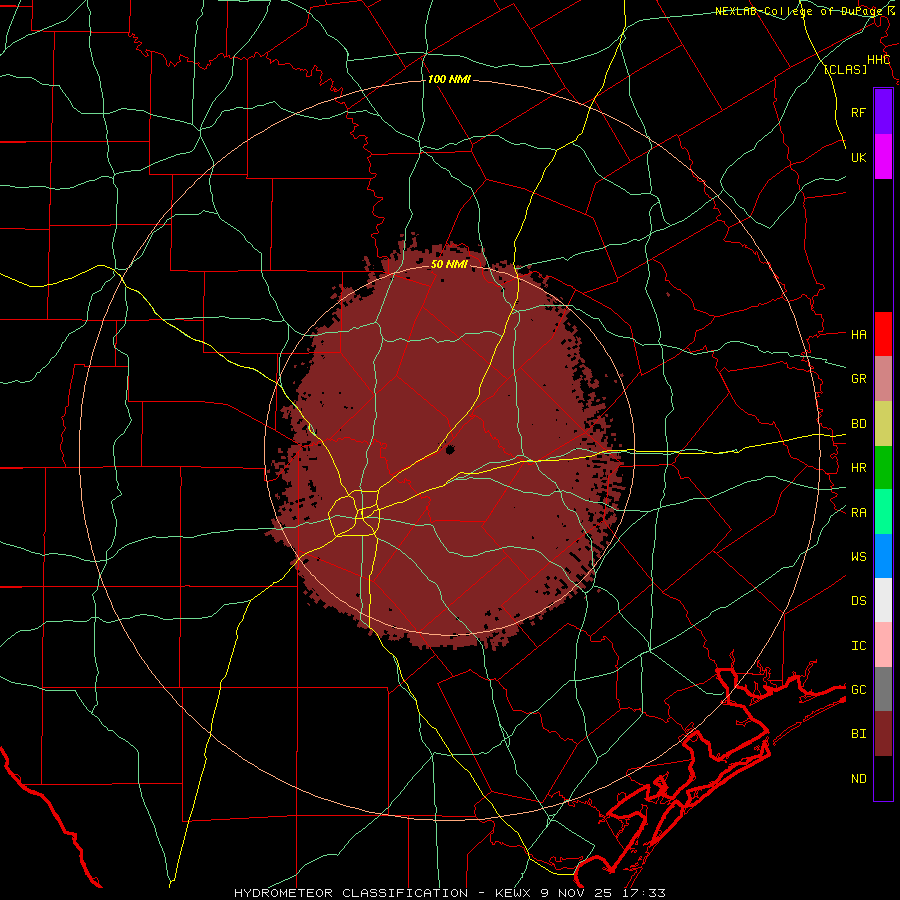Click the "GC" legend label
This screenshot has width=900, height=900.
858,689
